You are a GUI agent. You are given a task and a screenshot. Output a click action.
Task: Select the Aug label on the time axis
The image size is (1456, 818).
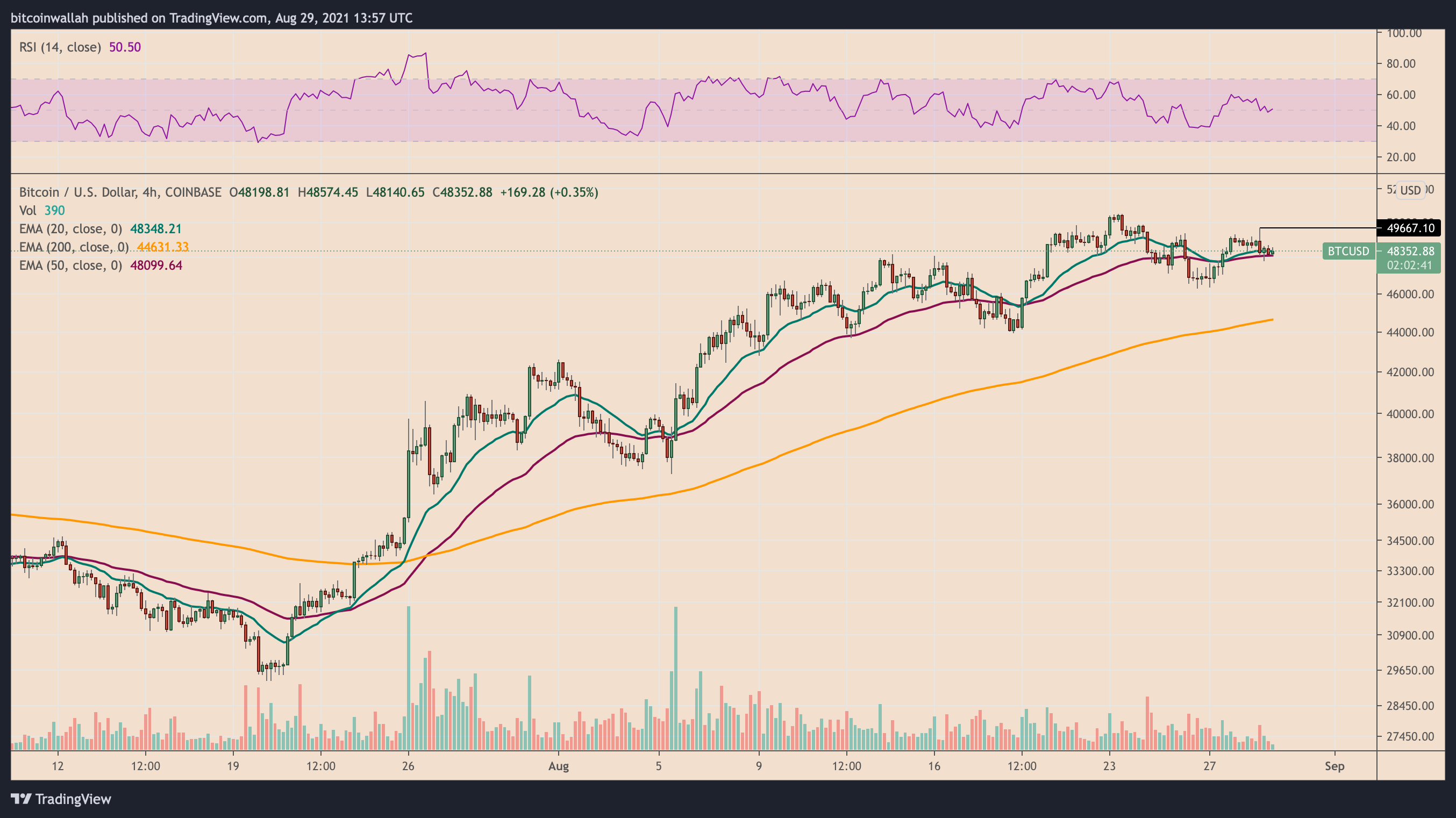[x=559, y=766]
